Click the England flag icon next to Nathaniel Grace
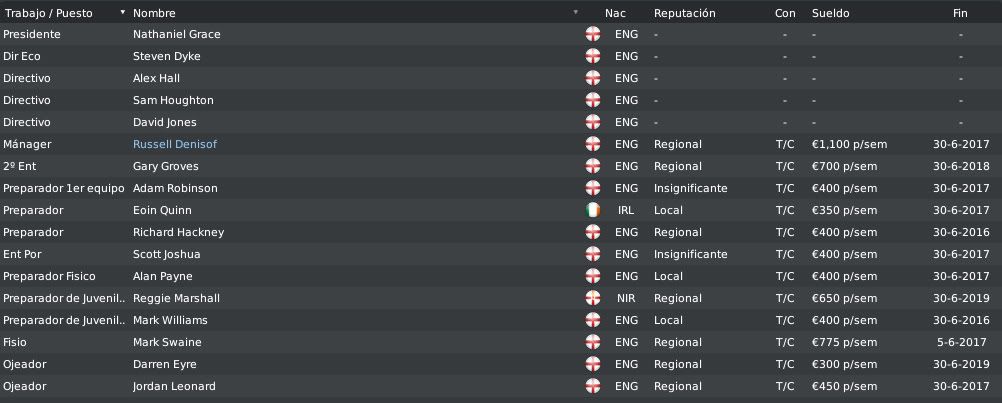This screenshot has width=1002, height=403. pyautogui.click(x=593, y=34)
